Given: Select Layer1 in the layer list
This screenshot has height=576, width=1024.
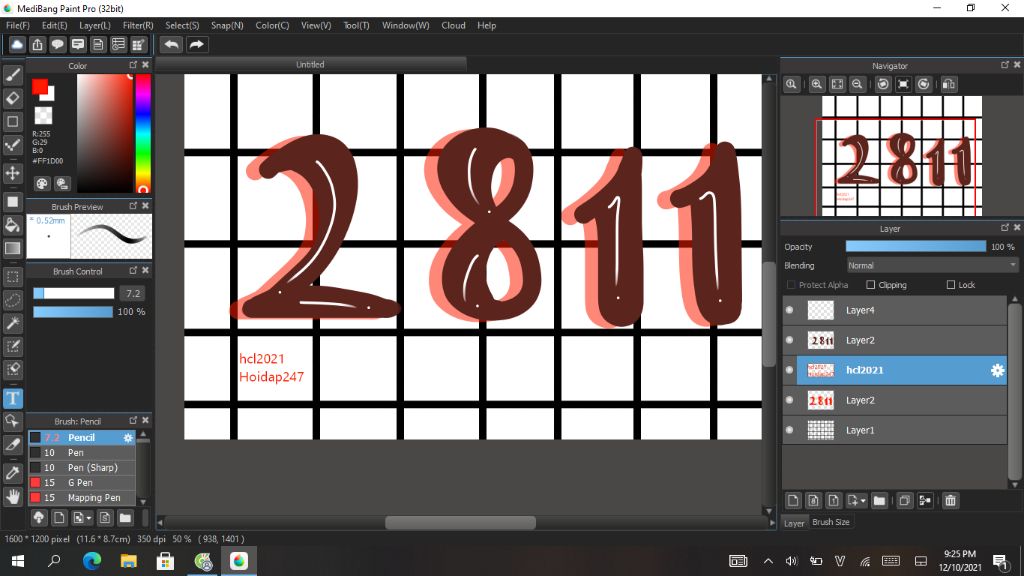Looking at the screenshot, I should 894,430.
